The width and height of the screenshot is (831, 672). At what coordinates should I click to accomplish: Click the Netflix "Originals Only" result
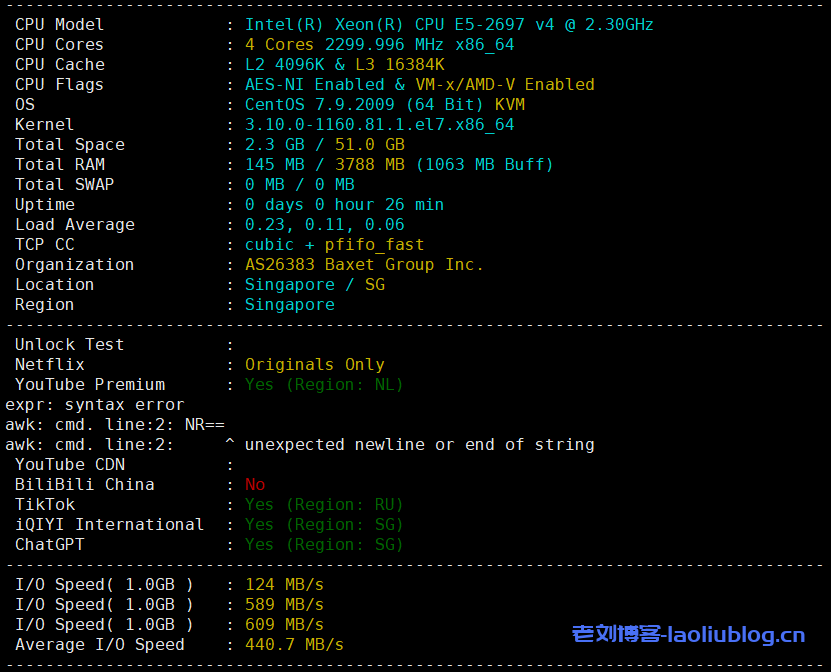pyautogui.click(x=314, y=364)
